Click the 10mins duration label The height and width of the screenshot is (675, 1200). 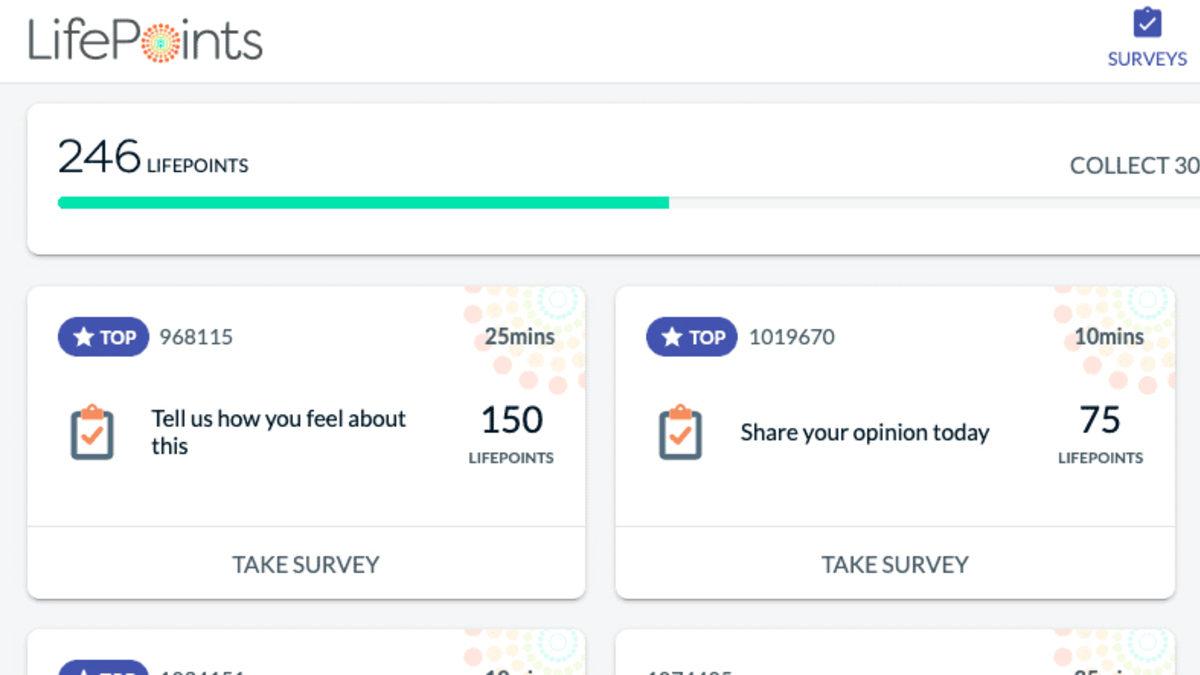click(1109, 337)
